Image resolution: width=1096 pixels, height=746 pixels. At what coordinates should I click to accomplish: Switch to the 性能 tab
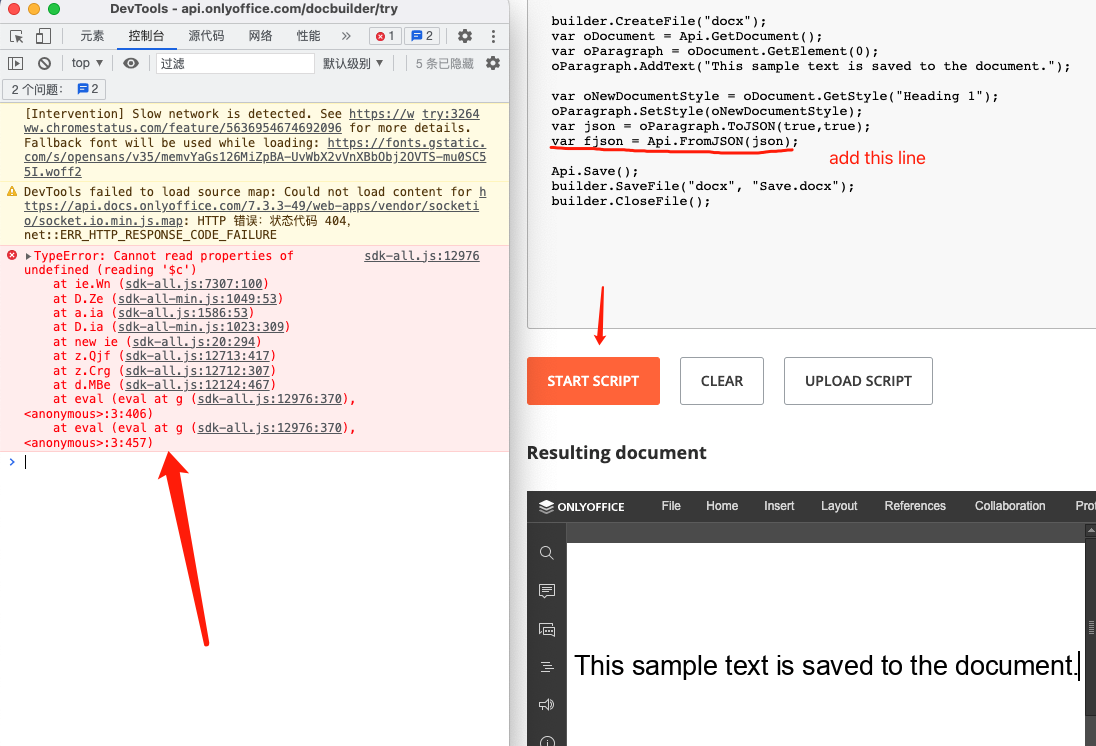point(308,36)
